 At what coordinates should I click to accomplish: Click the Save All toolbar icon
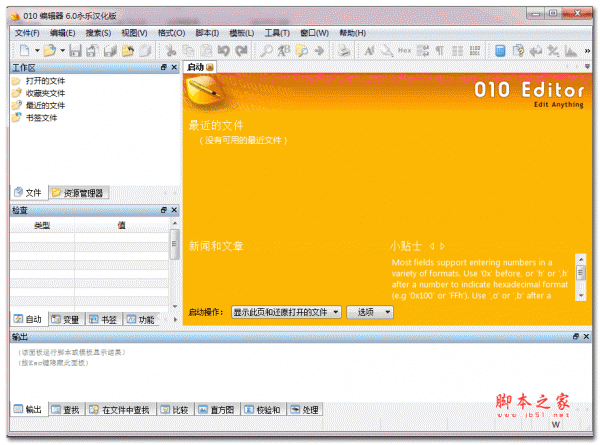coord(110,51)
